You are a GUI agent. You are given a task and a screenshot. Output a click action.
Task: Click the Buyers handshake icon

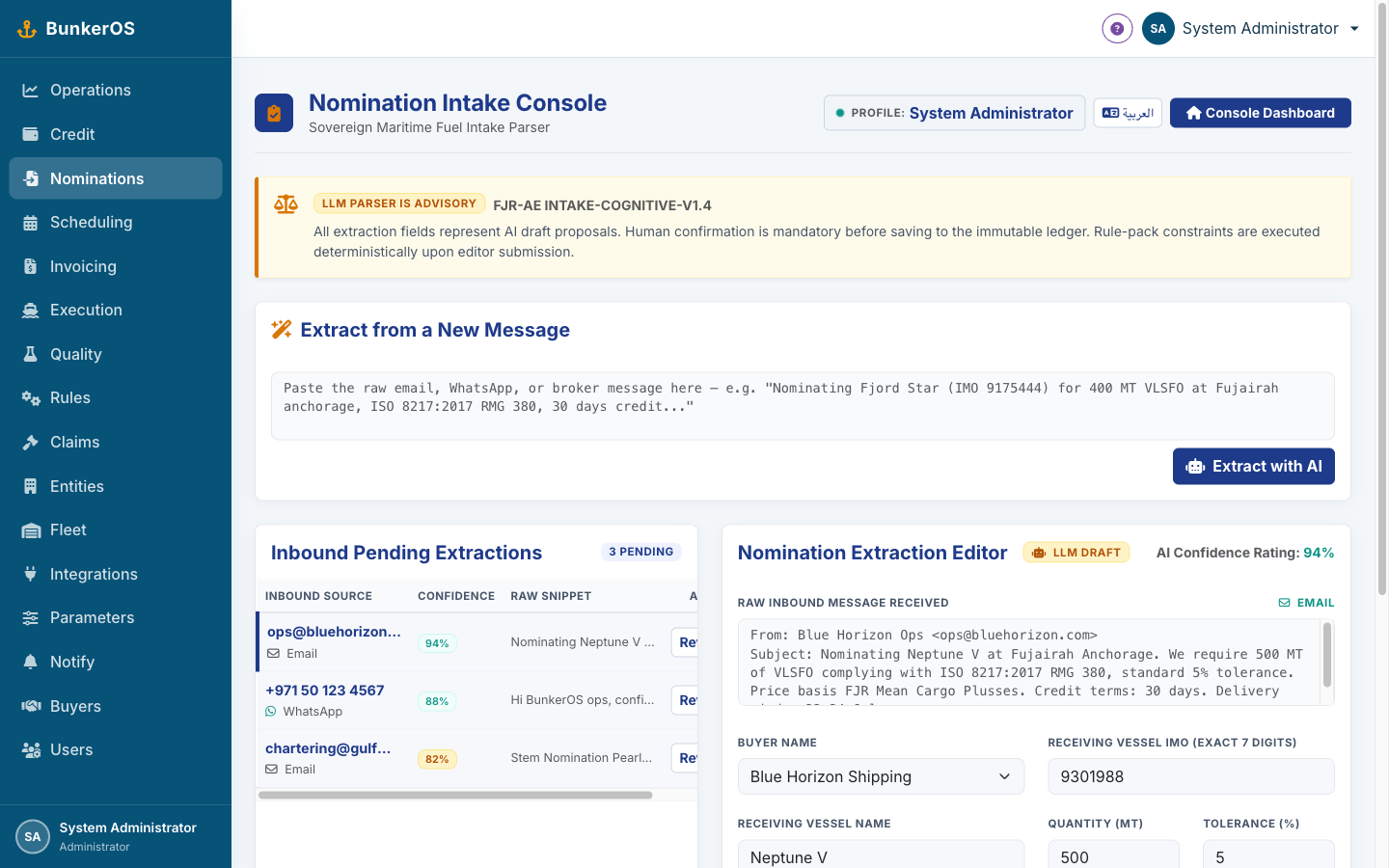pyautogui.click(x=31, y=706)
